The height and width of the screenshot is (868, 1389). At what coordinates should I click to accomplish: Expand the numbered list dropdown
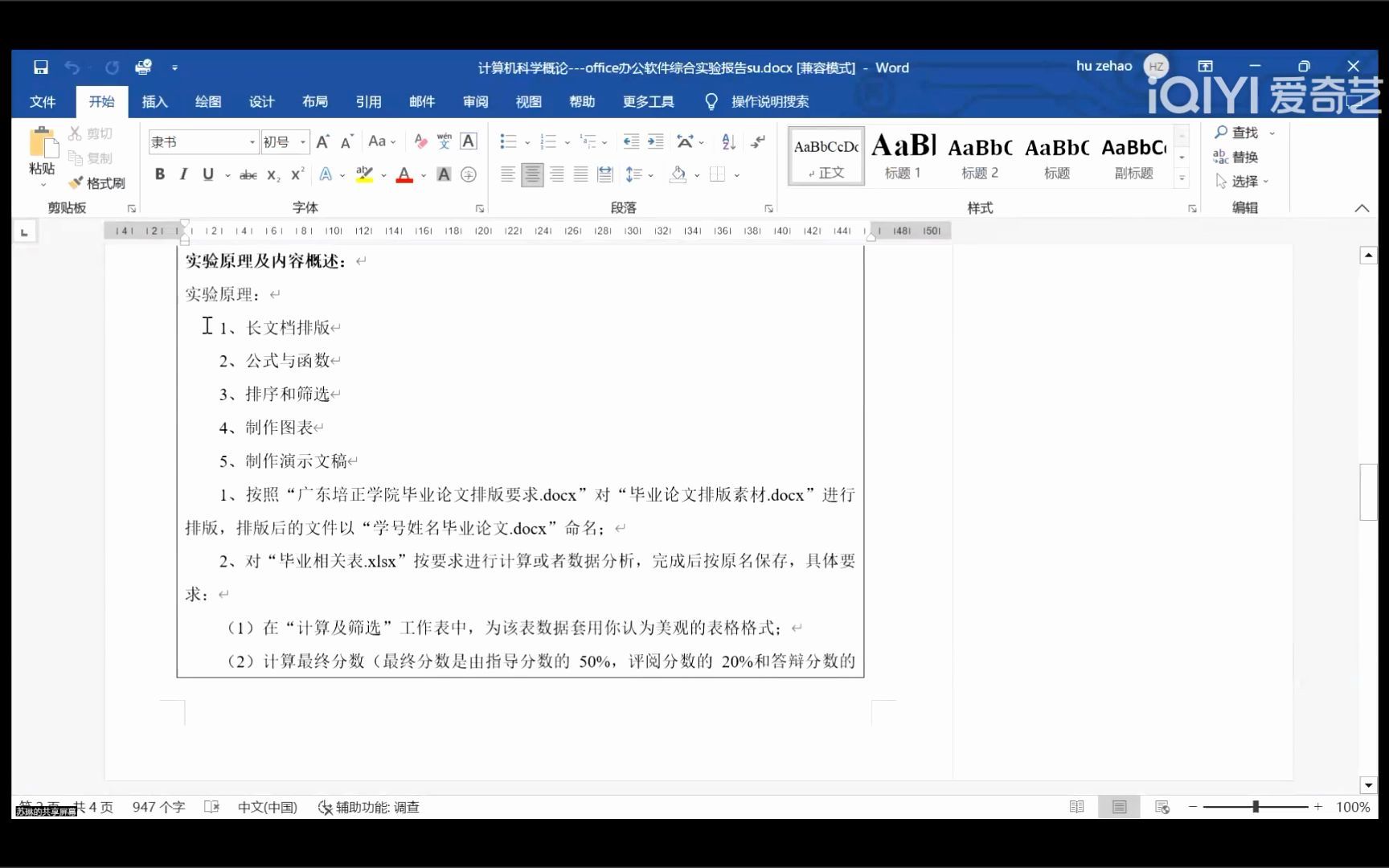tap(567, 142)
